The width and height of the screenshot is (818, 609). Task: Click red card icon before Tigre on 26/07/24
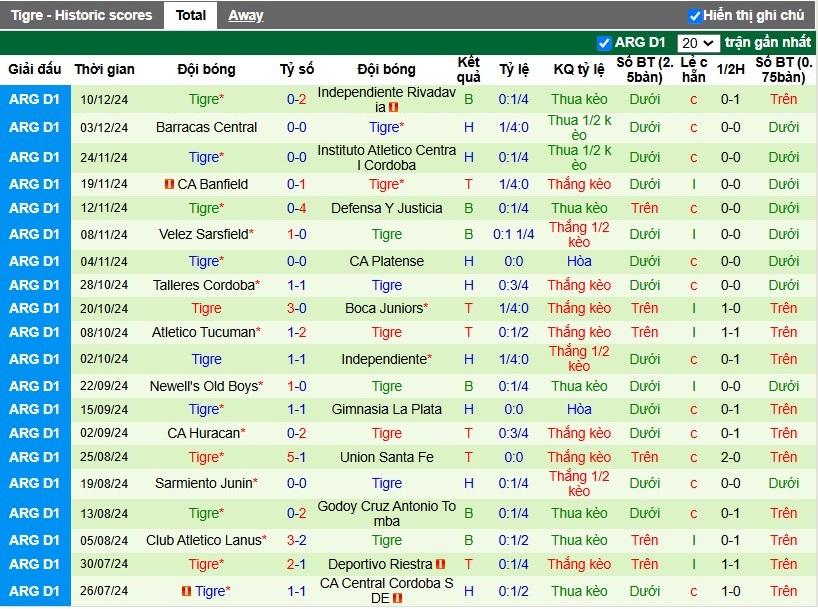tap(187, 591)
